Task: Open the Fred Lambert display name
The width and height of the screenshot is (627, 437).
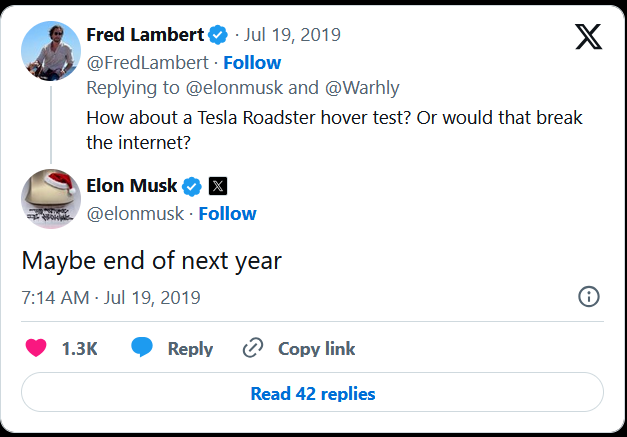Action: click(145, 35)
